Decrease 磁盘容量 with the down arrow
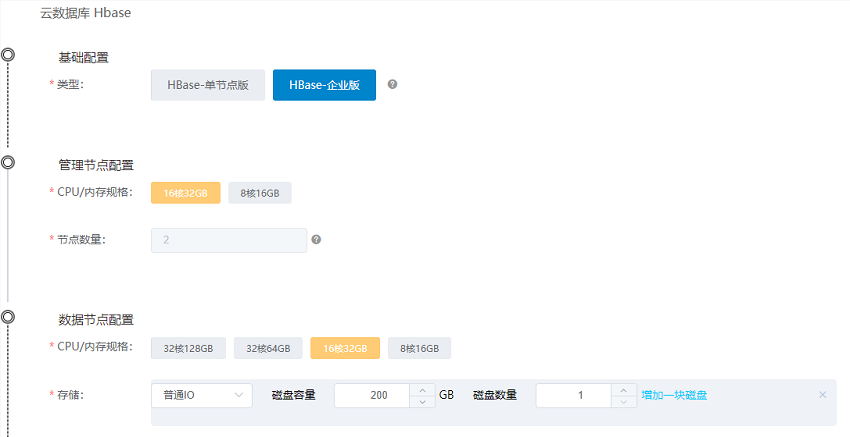850x437 pixels. [x=423, y=402]
